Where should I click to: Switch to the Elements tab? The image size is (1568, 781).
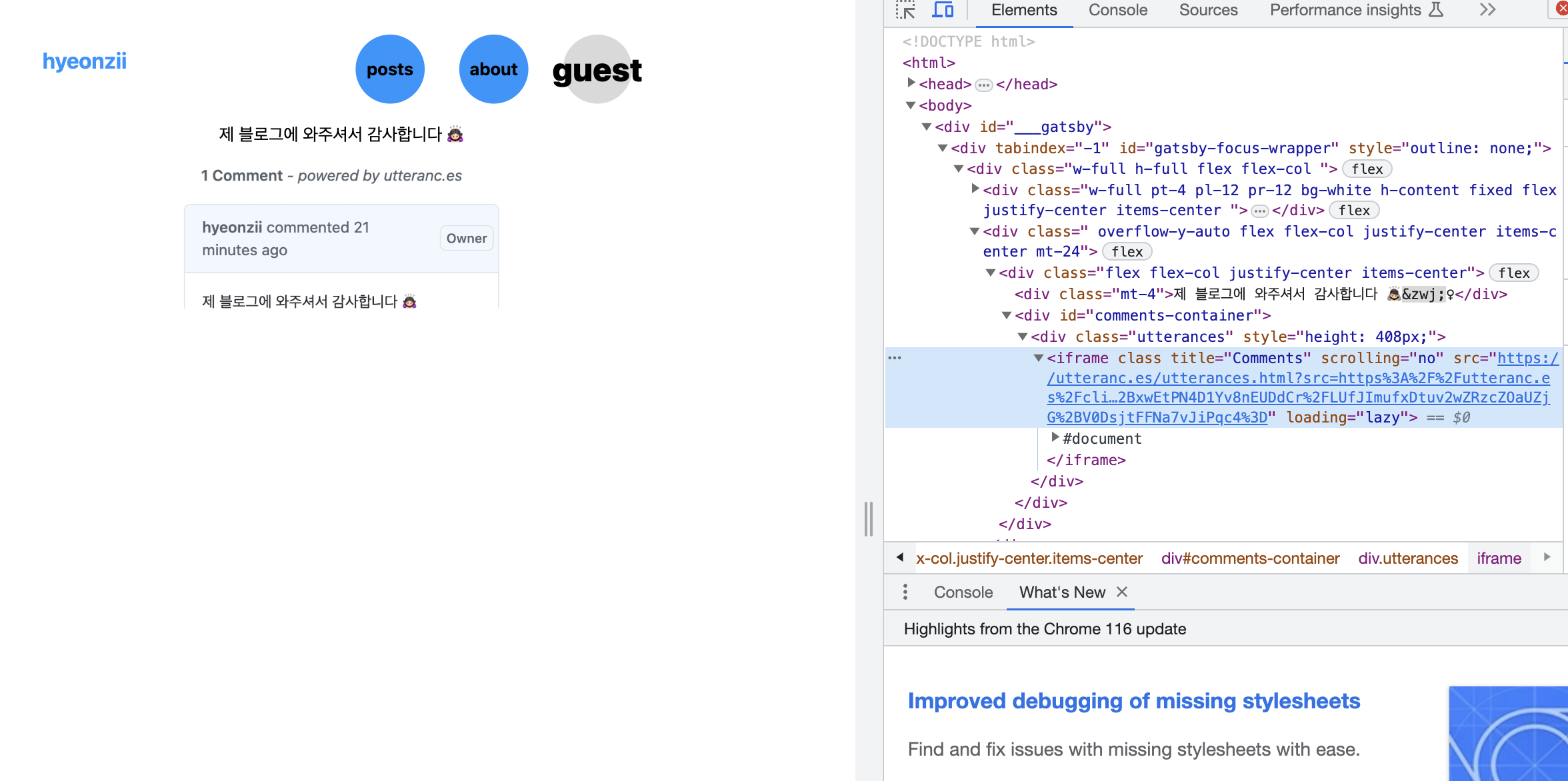point(1023,10)
